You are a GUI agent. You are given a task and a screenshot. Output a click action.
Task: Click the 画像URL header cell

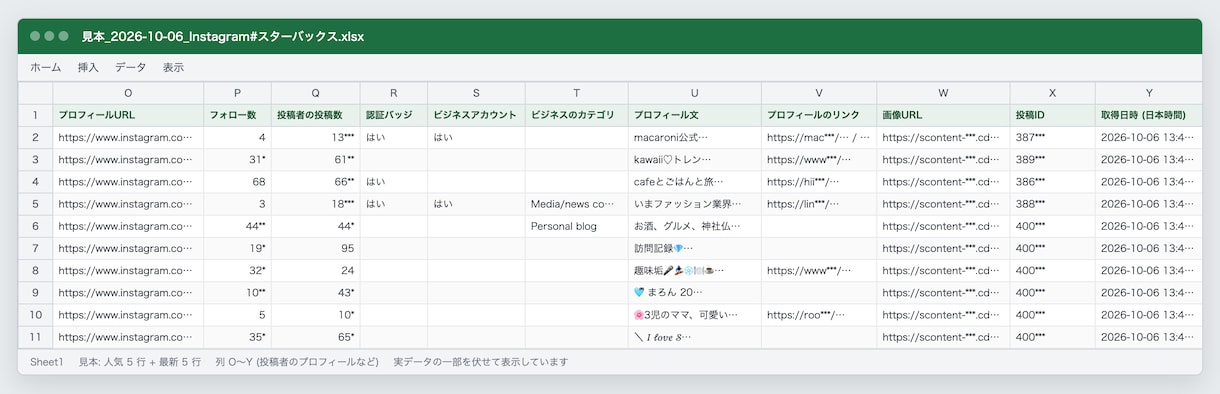(x=943, y=115)
